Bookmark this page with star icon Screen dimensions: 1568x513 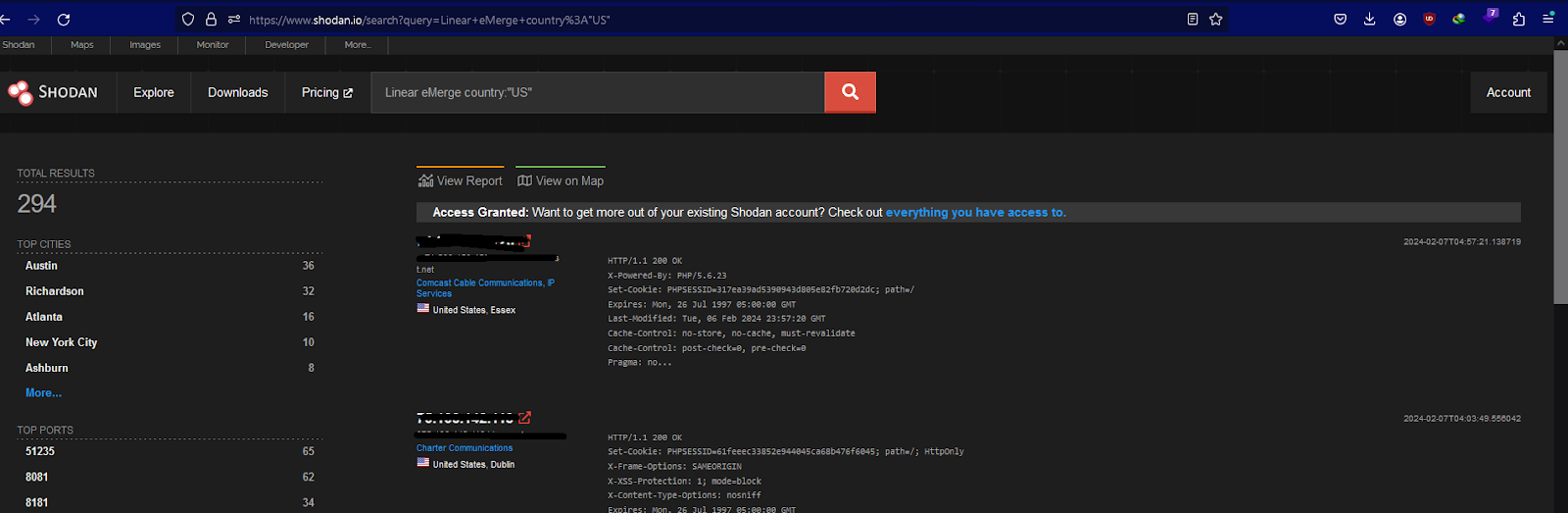1216,20
